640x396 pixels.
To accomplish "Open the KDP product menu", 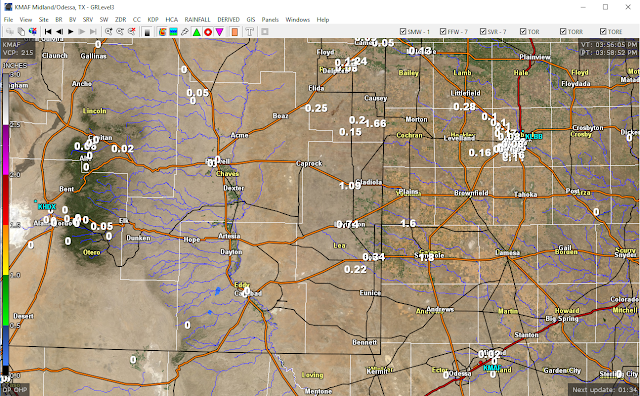I will point(153,20).
